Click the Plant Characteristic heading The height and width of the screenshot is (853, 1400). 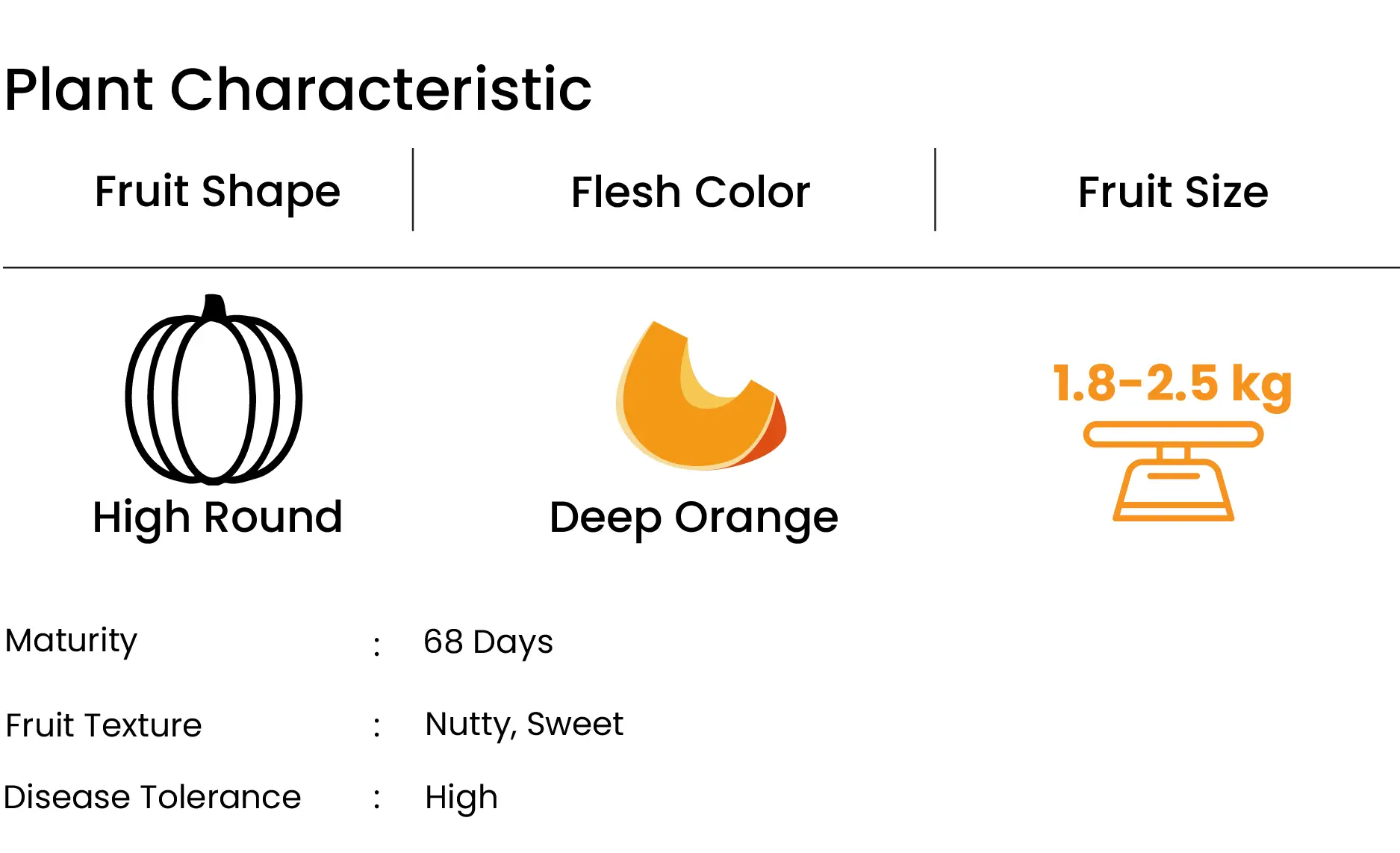tap(298, 90)
